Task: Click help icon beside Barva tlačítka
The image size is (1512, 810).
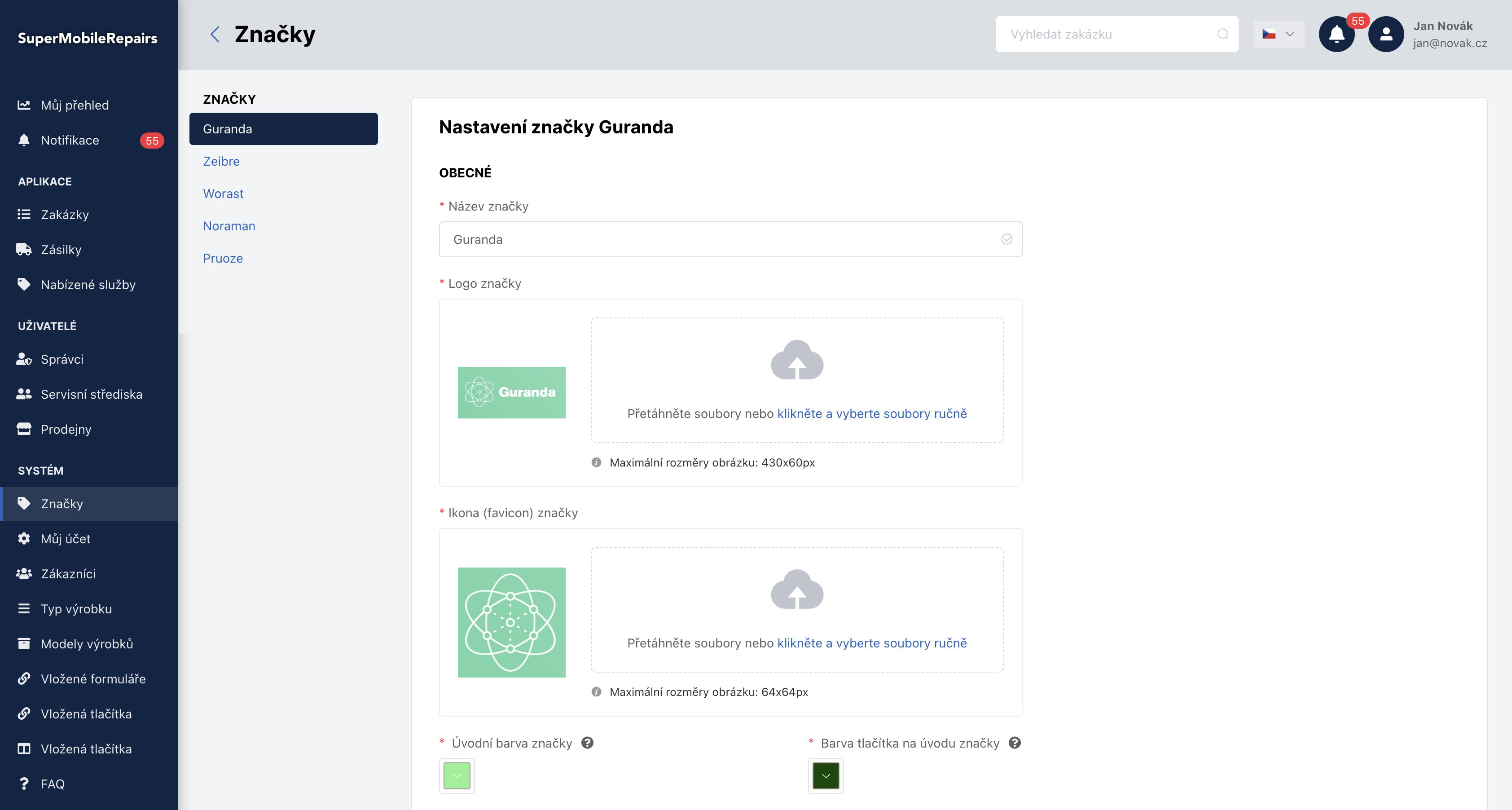Action: tap(1014, 743)
